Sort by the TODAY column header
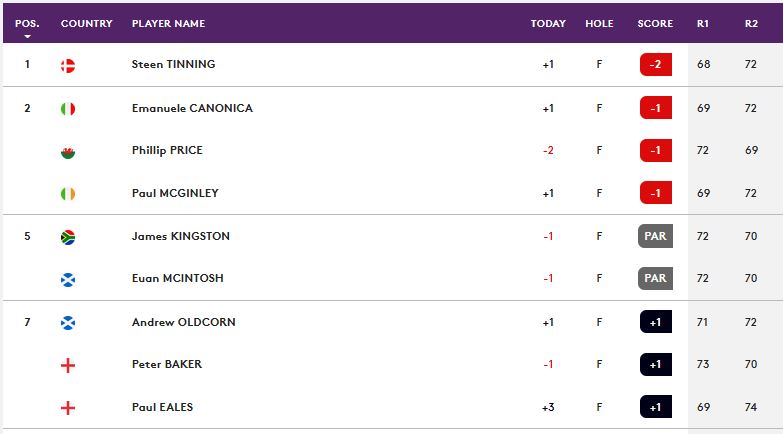The height and width of the screenshot is (434, 783). (548, 23)
